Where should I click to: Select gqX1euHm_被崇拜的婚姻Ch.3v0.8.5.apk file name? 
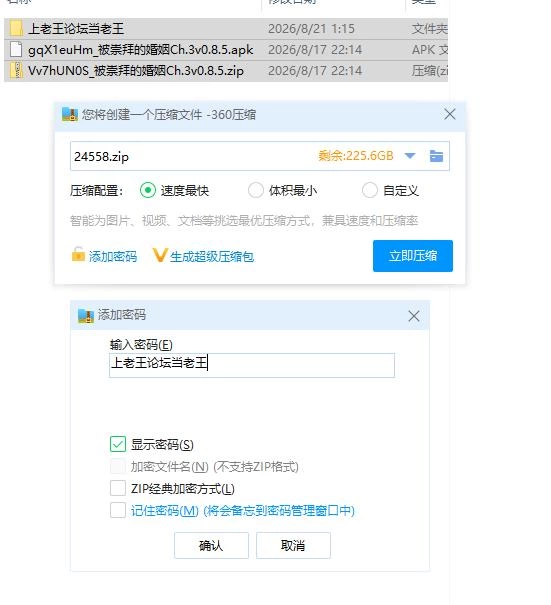click(x=140, y=50)
